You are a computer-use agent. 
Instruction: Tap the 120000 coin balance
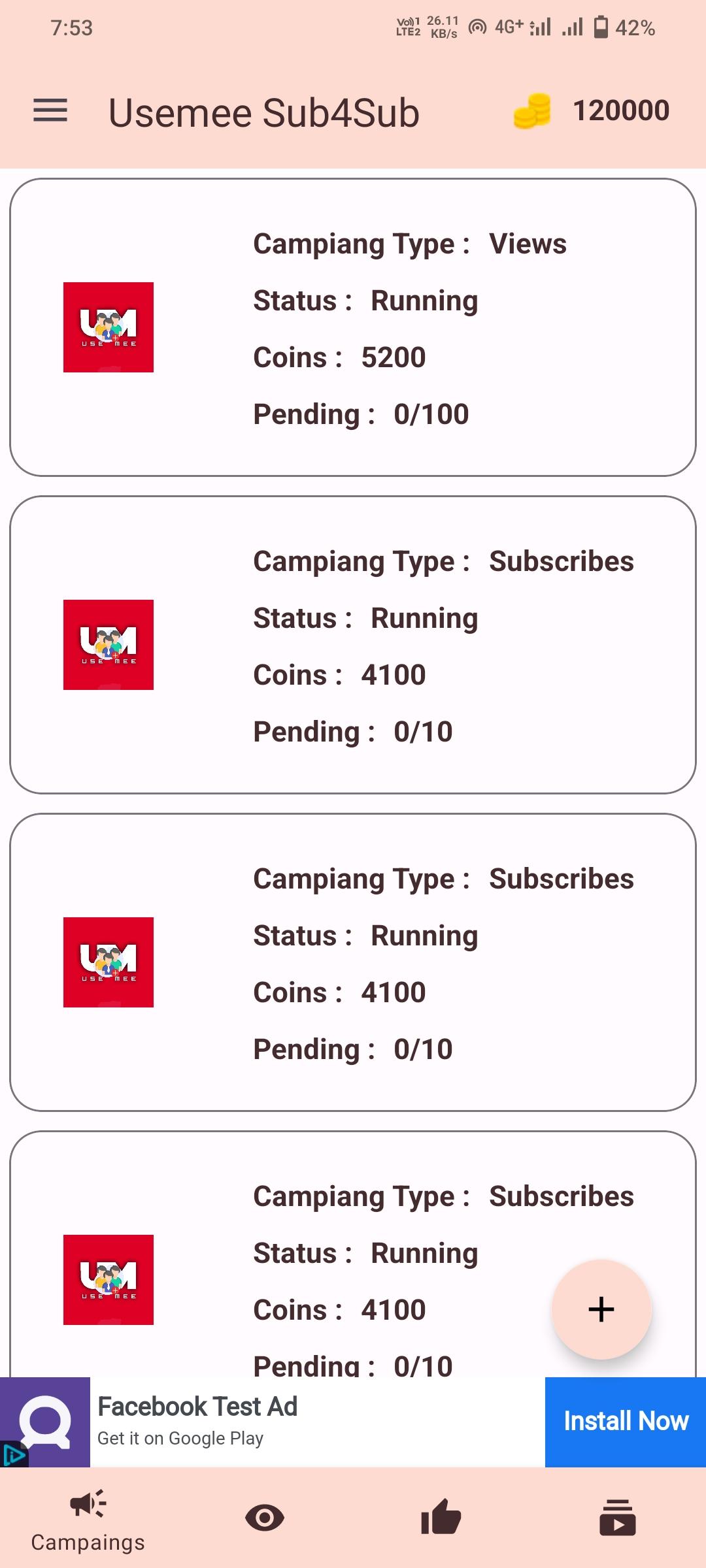click(x=621, y=110)
